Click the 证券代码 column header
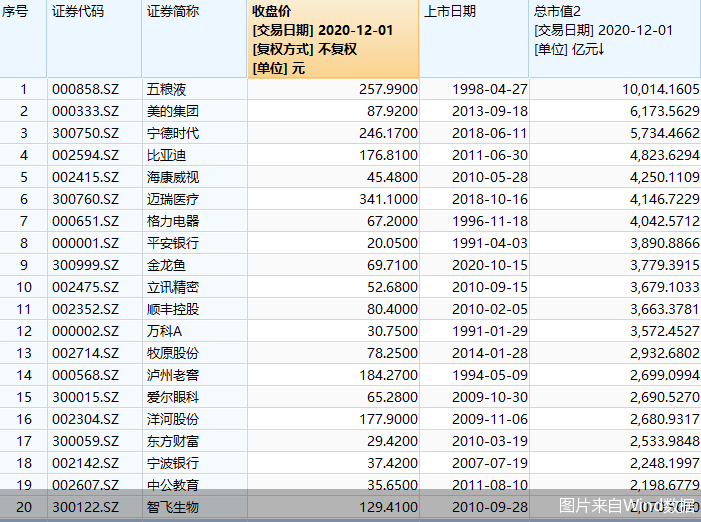The width and height of the screenshot is (701, 522). (94, 39)
